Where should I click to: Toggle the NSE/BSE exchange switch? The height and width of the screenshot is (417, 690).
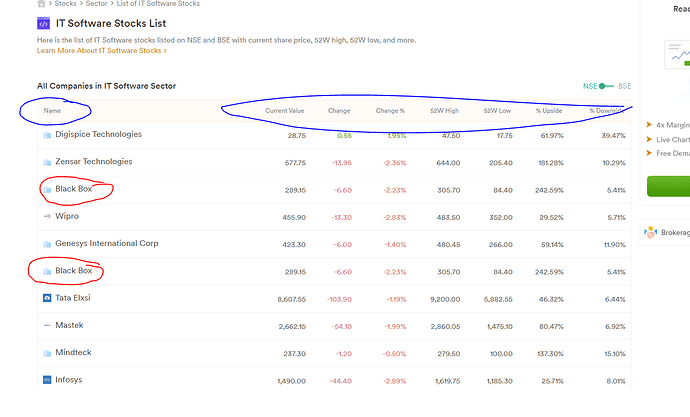coord(607,86)
